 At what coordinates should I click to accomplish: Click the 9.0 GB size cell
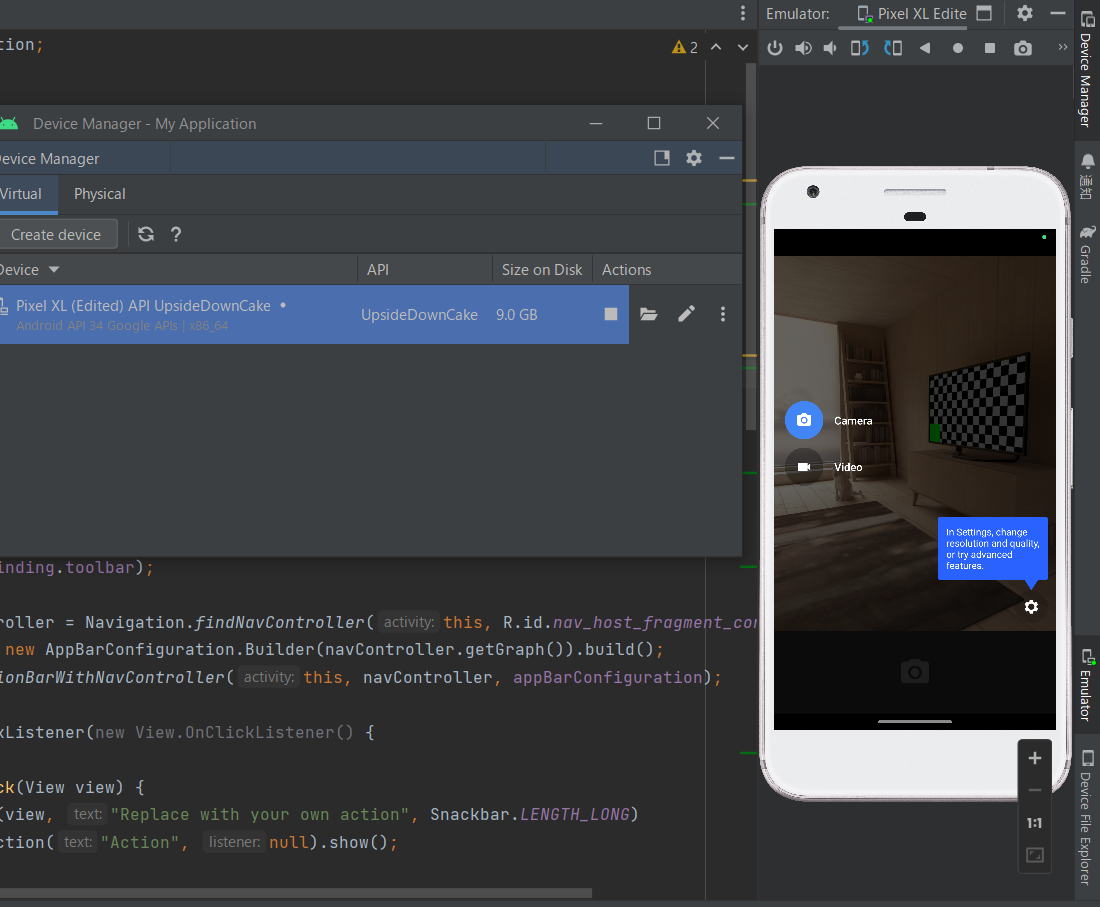pos(517,315)
